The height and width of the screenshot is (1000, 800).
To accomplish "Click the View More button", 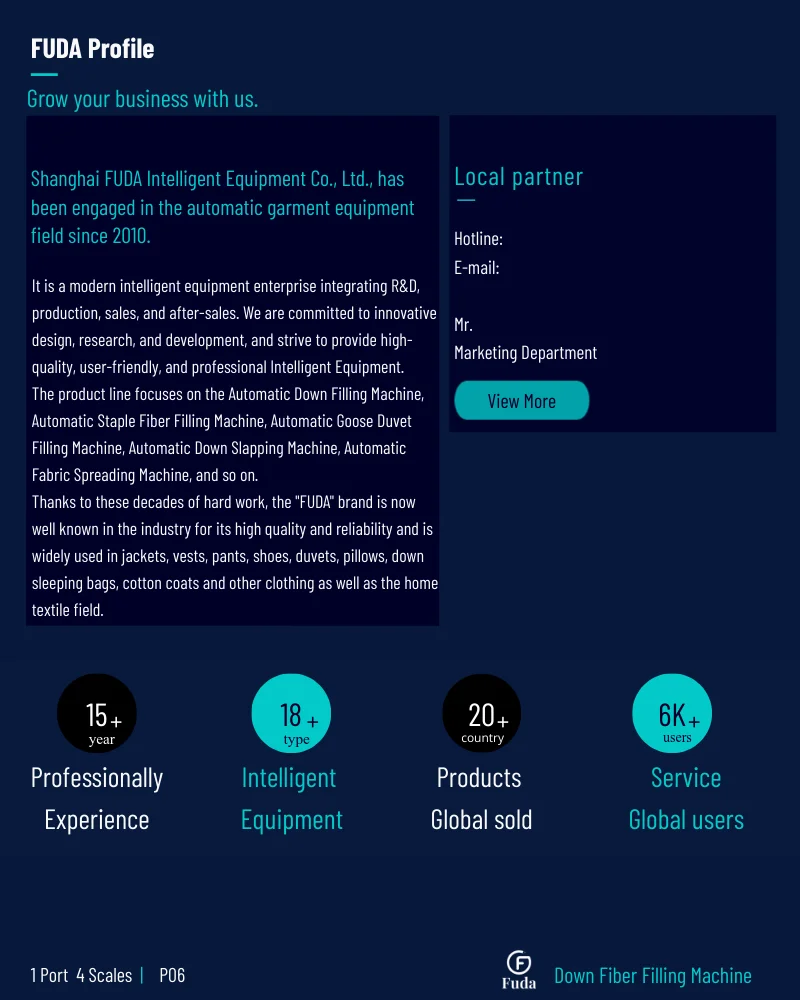I will click(x=521, y=401).
